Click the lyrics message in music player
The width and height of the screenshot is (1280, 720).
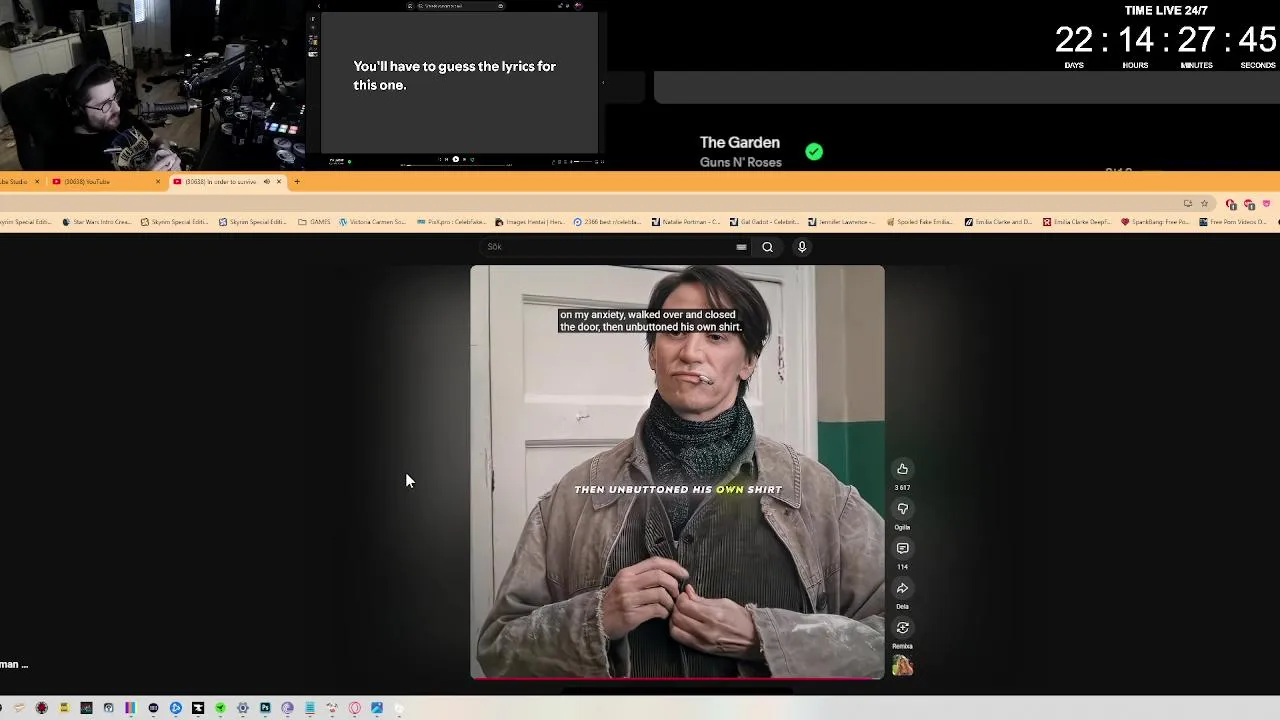pyautogui.click(x=454, y=75)
